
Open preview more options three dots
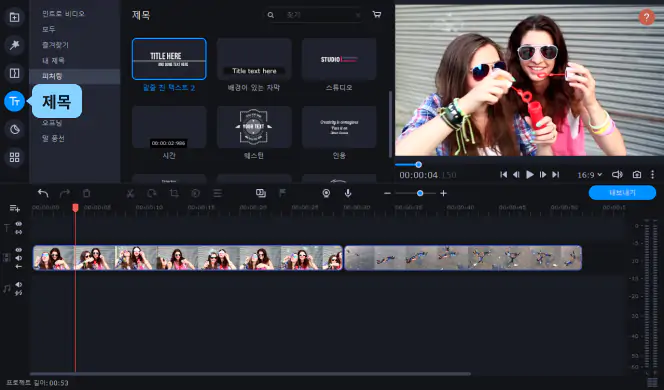pos(652,174)
